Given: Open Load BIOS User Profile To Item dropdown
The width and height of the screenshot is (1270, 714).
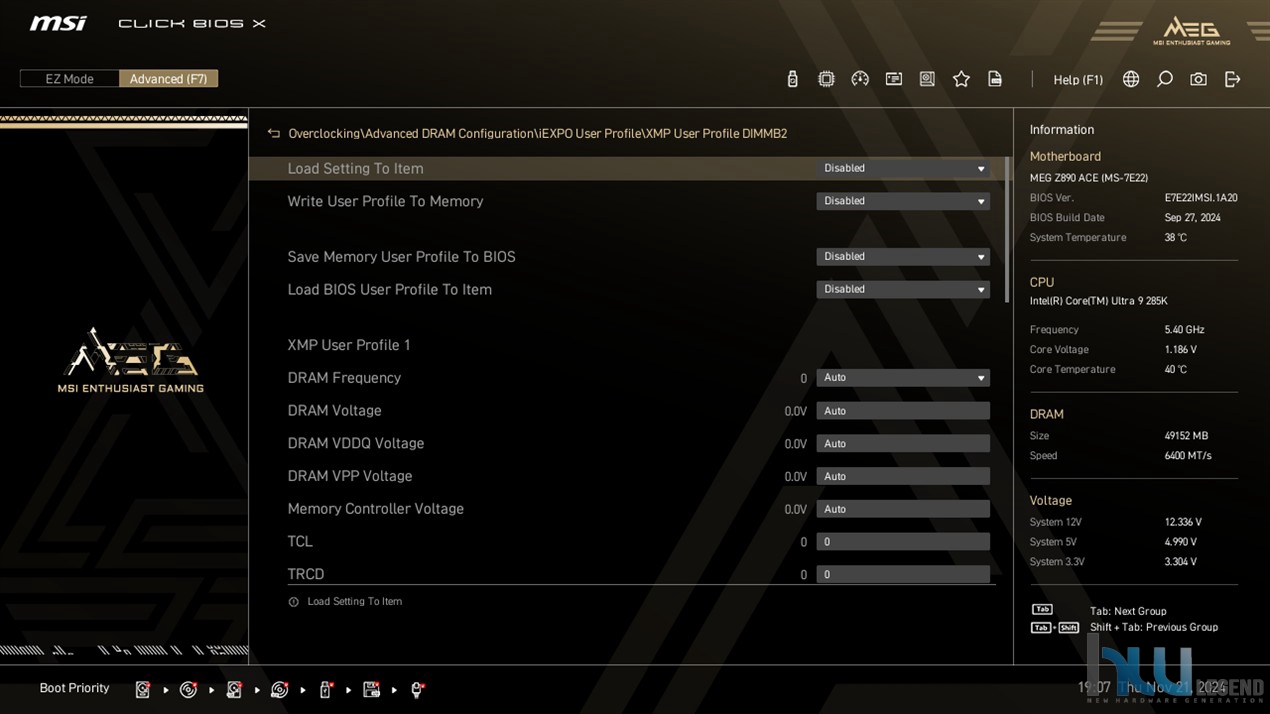Looking at the screenshot, I should click(x=903, y=289).
